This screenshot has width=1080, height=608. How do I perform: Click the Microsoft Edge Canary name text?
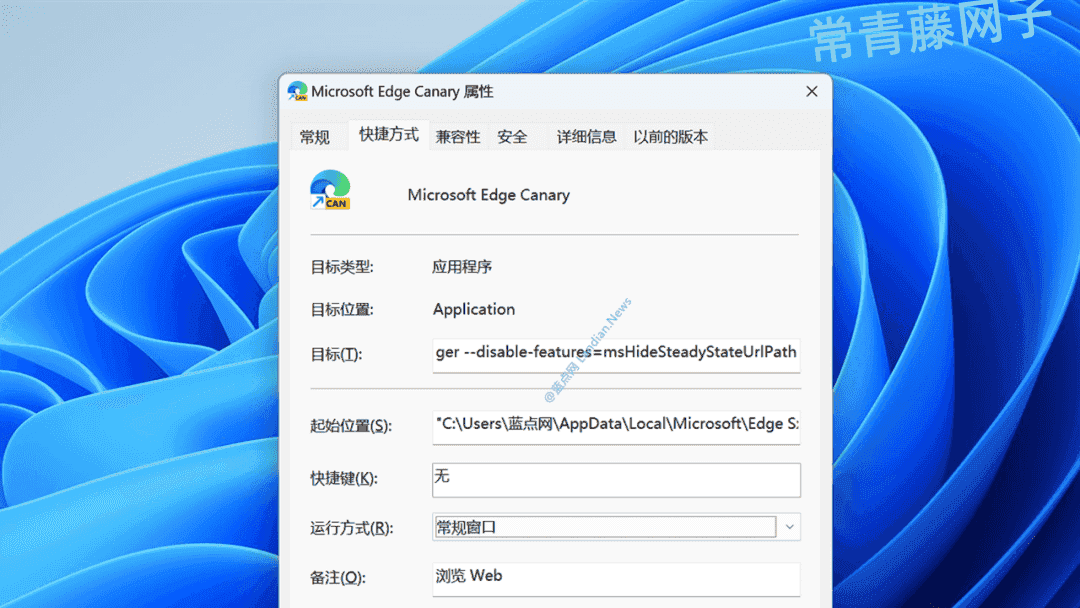click(488, 195)
